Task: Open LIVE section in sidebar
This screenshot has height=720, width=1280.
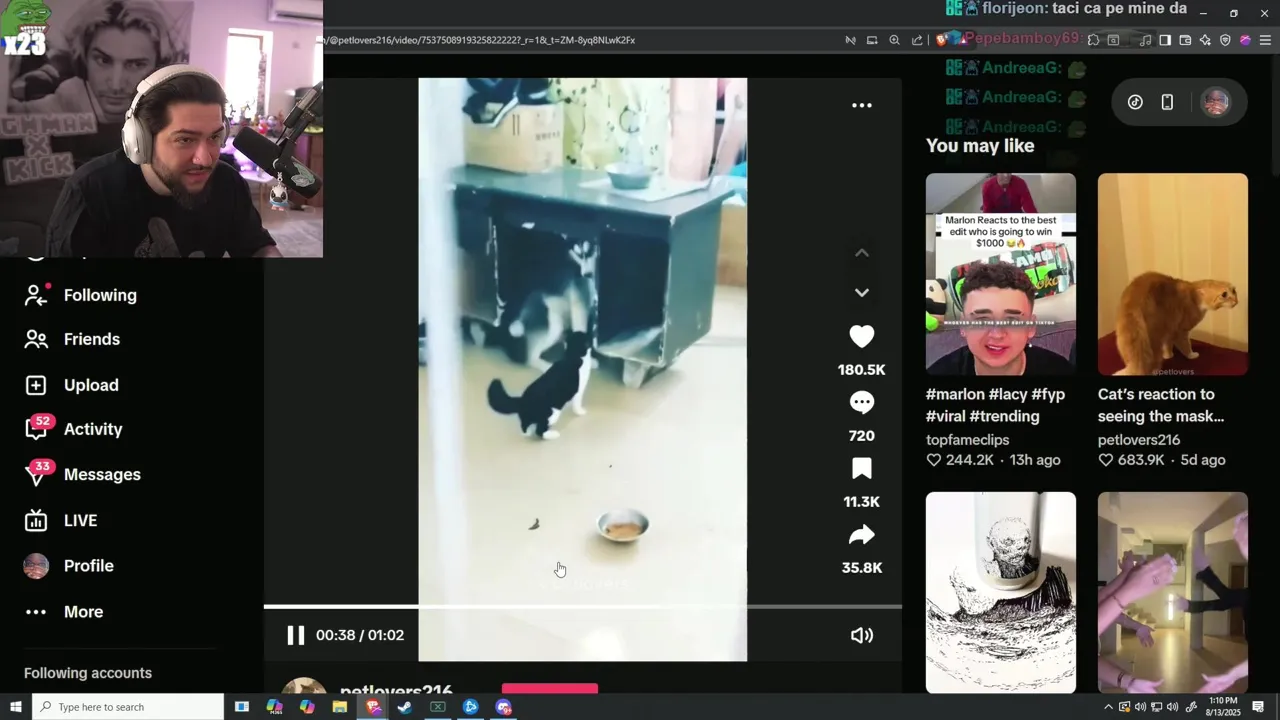Action: click(80, 520)
